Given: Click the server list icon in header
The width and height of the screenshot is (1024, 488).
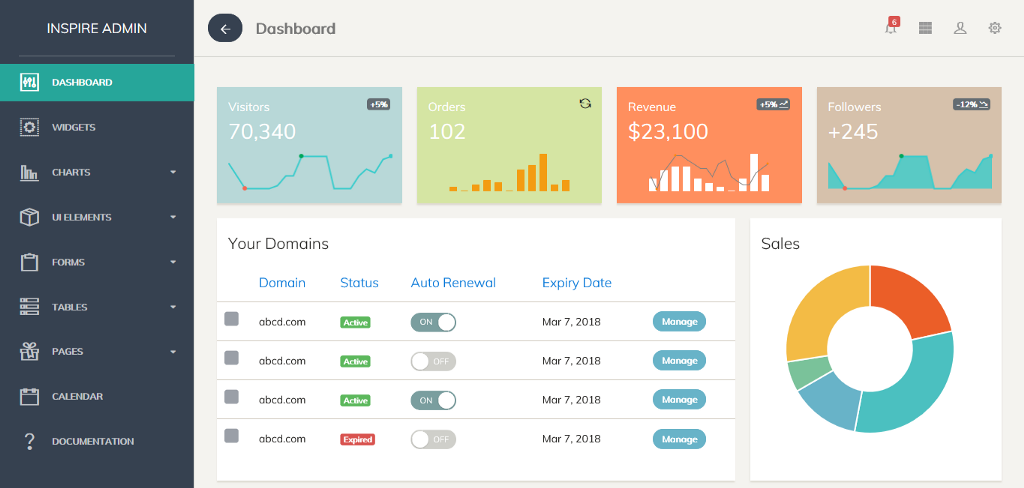Looking at the screenshot, I should [x=925, y=28].
